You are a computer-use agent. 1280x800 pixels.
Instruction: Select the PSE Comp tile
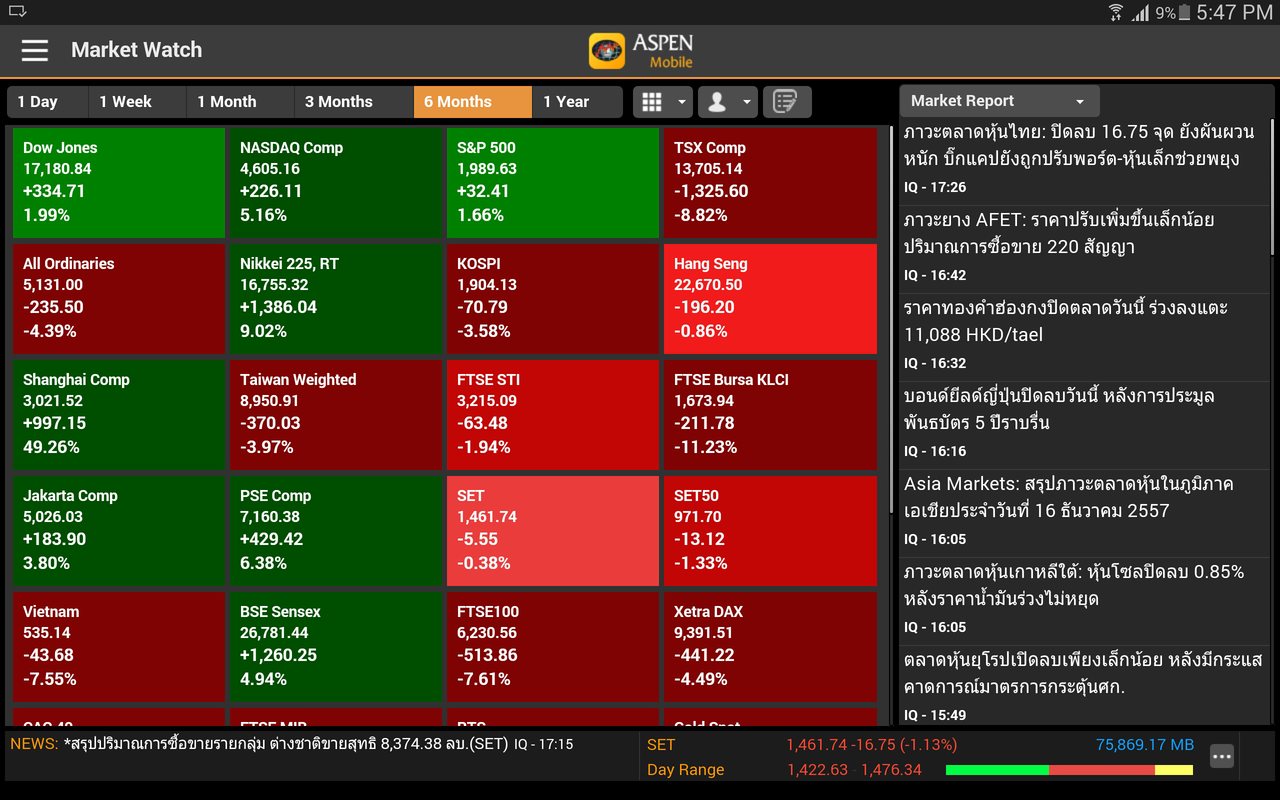[x=336, y=530]
